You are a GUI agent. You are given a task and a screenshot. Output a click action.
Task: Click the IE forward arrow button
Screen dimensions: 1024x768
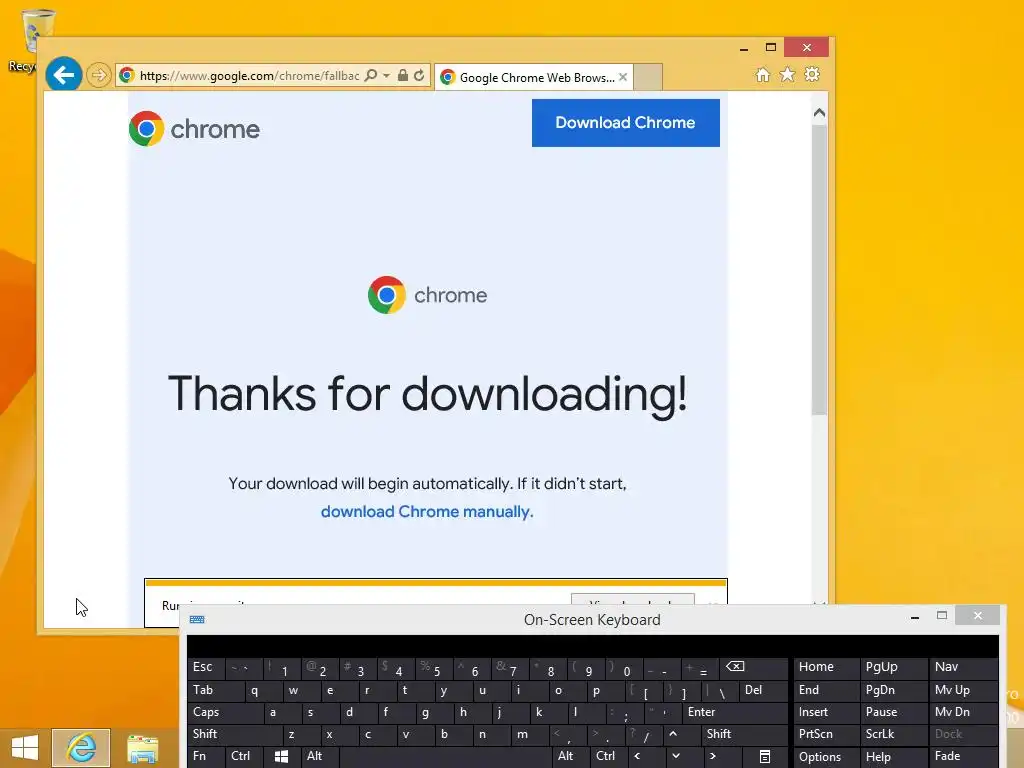coord(99,75)
